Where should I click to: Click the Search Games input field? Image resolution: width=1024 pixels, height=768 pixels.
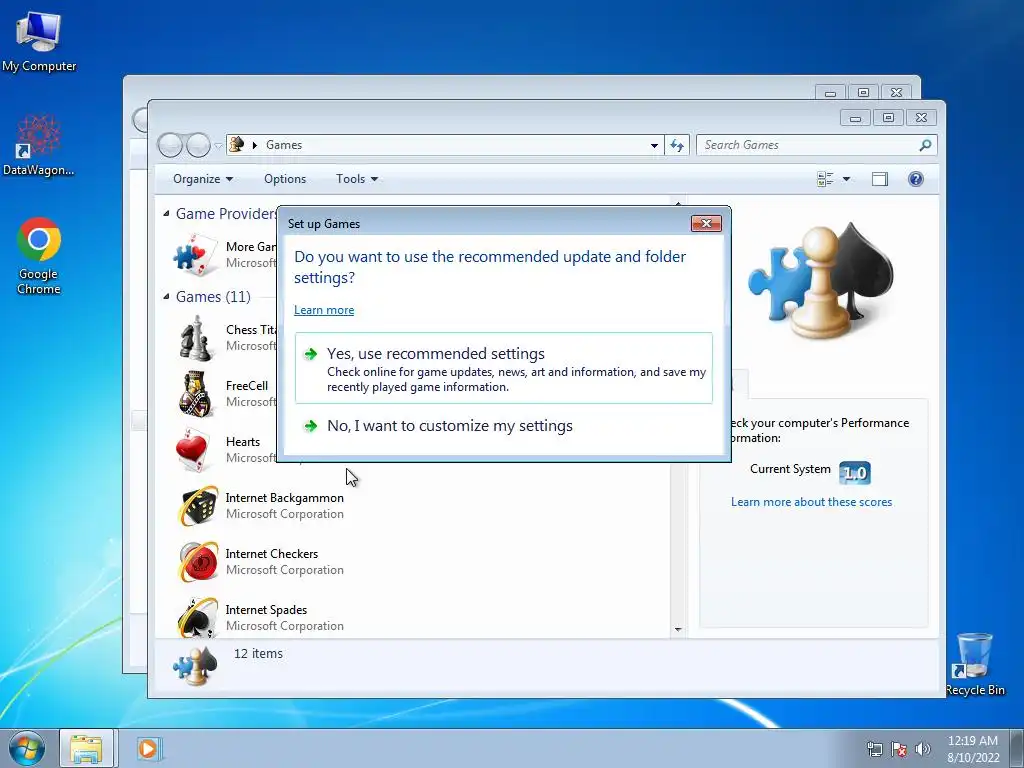pos(808,145)
